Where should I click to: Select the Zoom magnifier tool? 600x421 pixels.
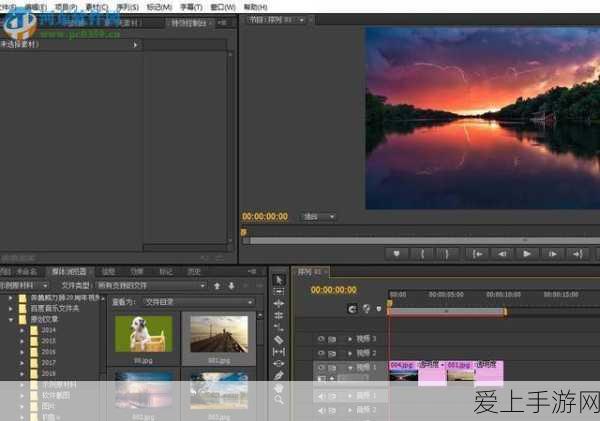click(x=279, y=400)
